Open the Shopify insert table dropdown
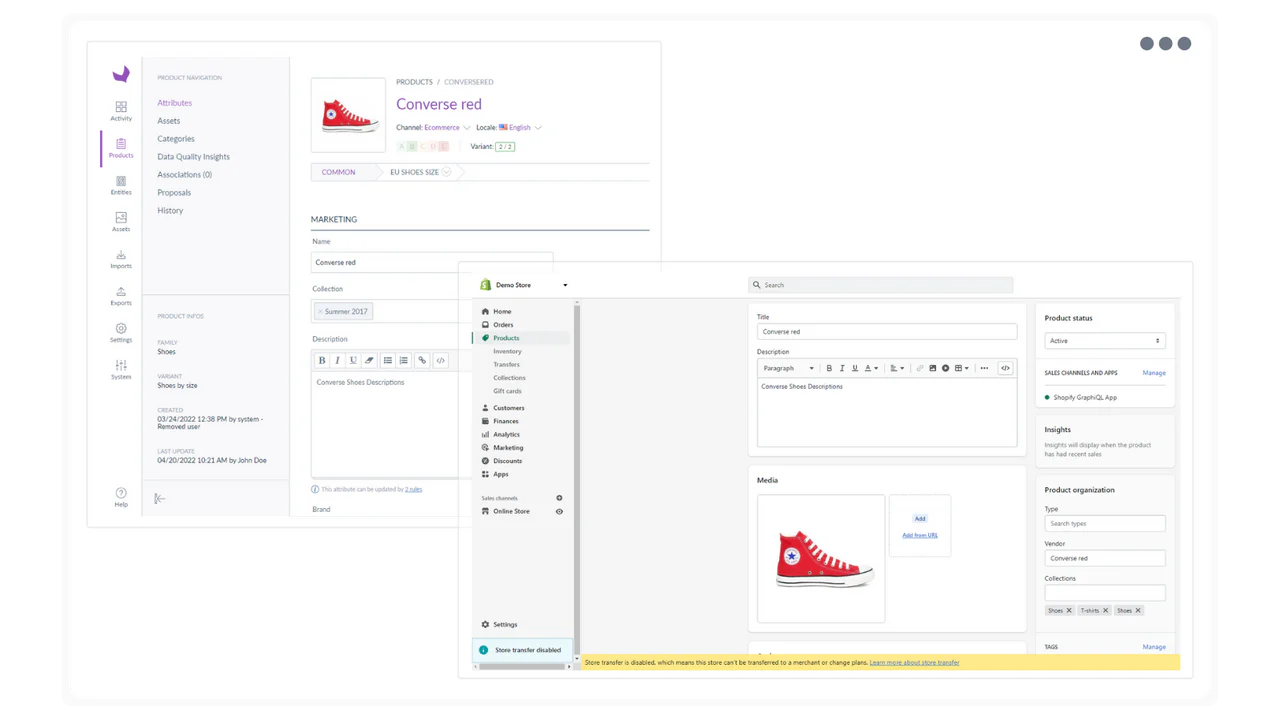This screenshot has width=1280, height=720. [961, 368]
